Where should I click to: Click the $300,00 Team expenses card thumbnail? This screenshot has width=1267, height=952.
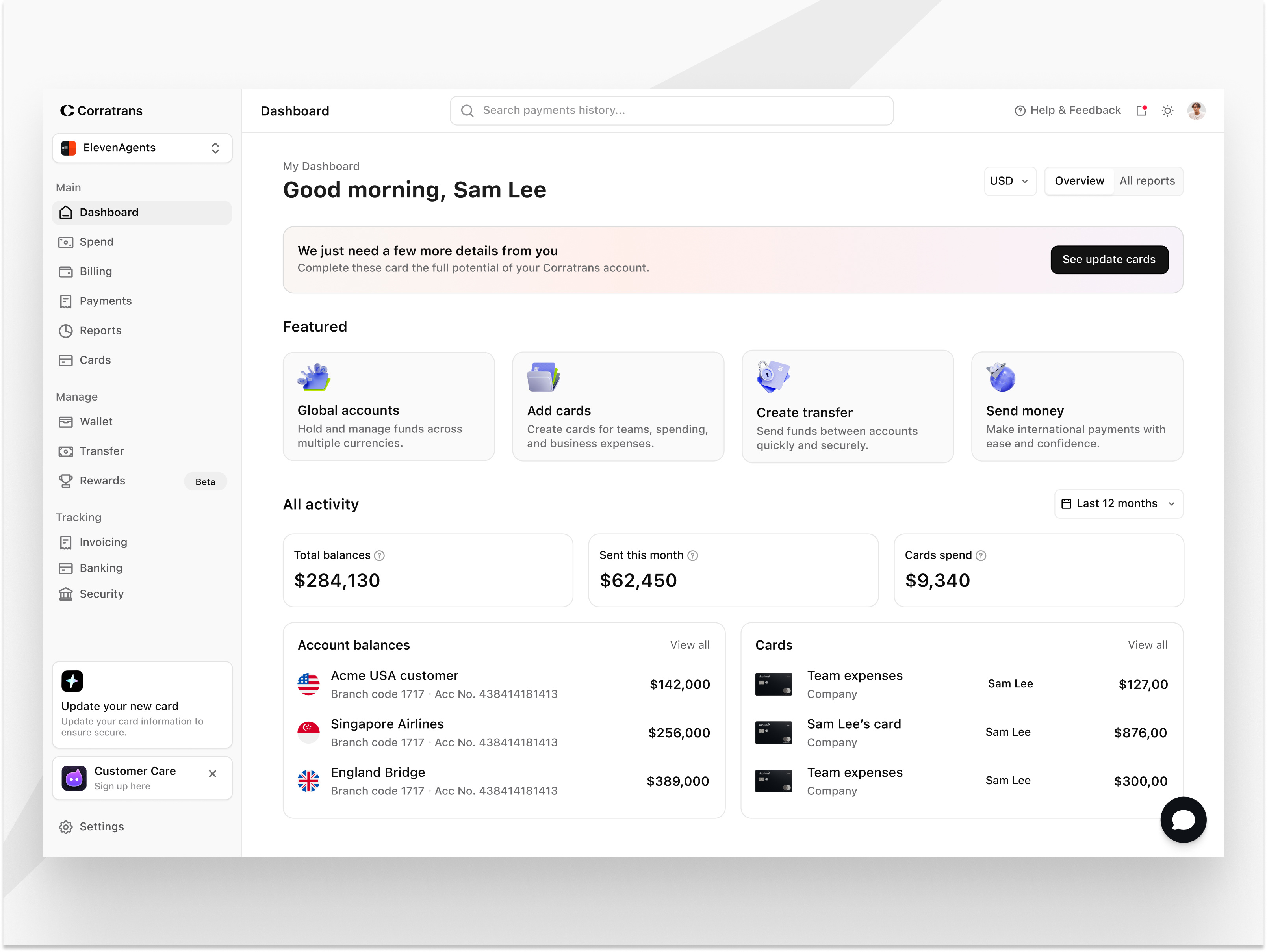(x=773, y=781)
